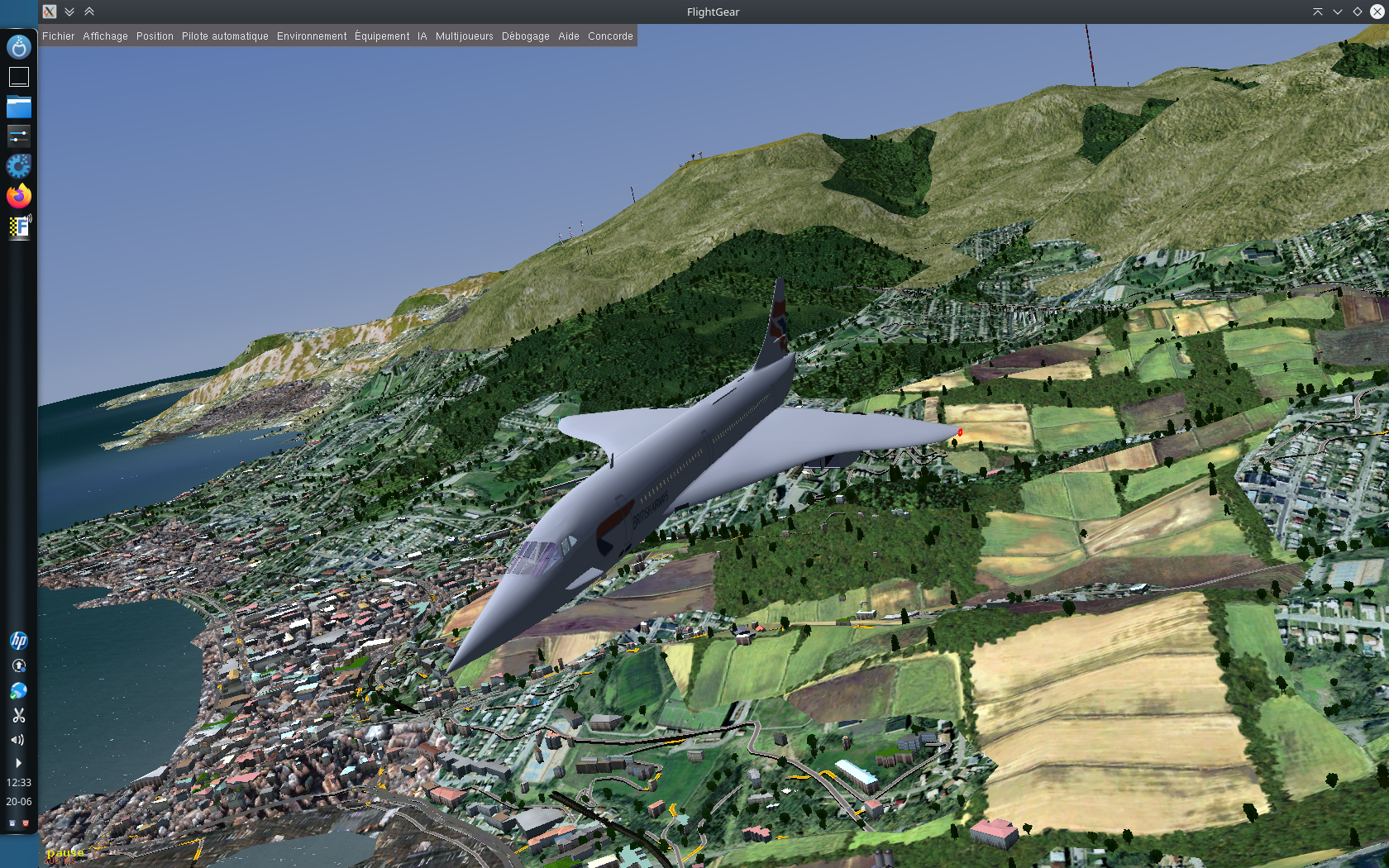Click the network globe tray icon
1389x868 pixels.
pos(19,690)
